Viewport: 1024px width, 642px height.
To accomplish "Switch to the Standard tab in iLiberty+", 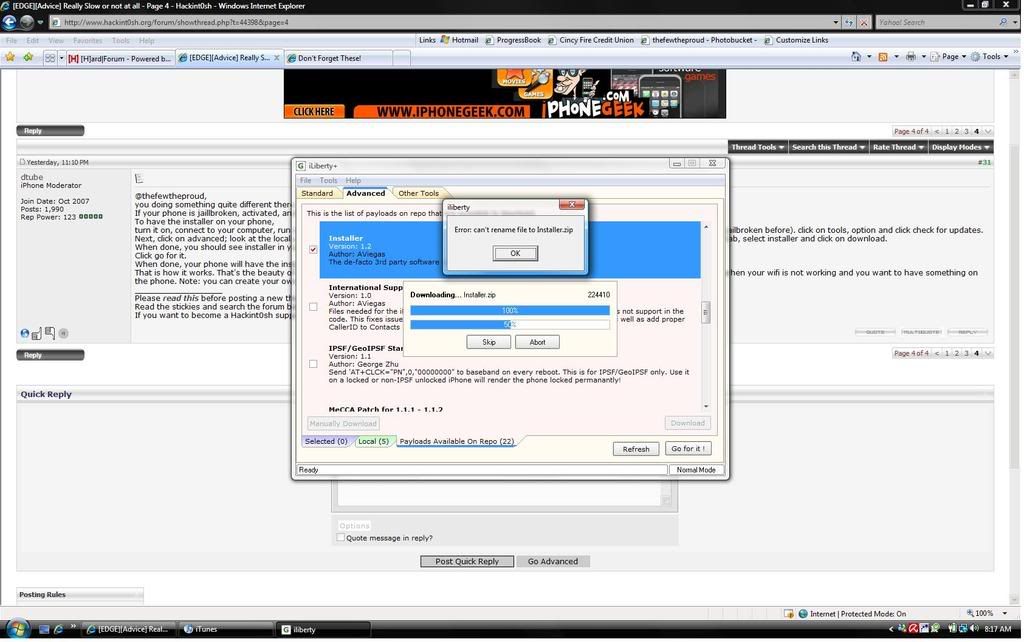I will [x=317, y=193].
